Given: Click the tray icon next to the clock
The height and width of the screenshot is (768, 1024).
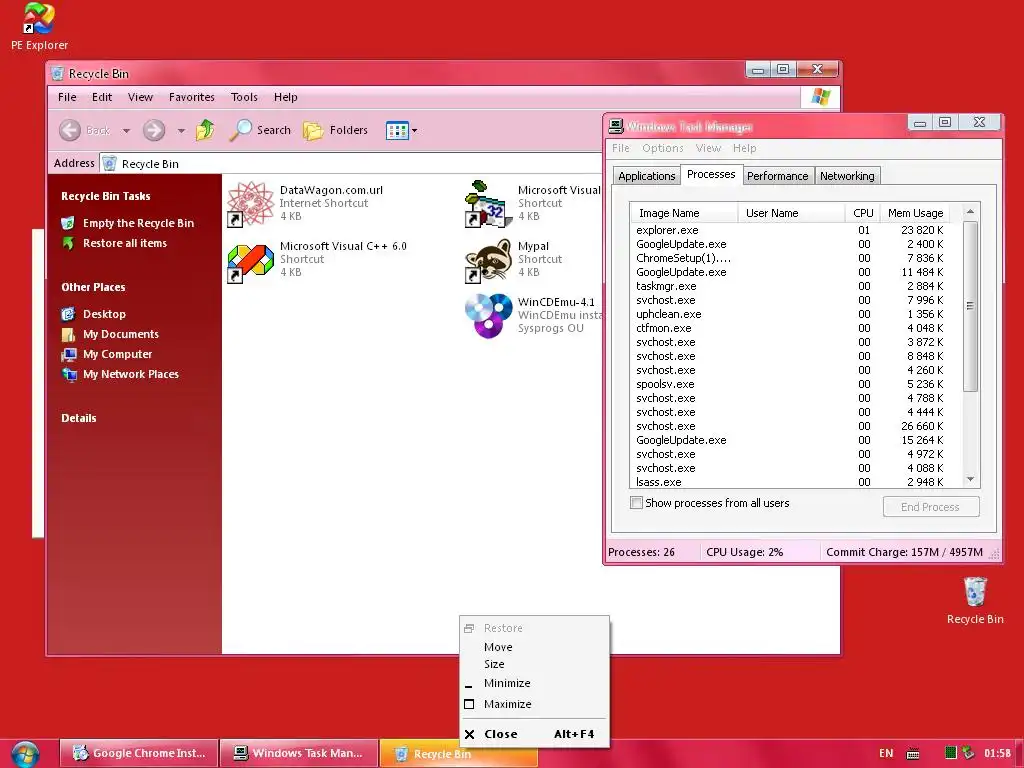Looking at the screenshot, I should point(968,753).
